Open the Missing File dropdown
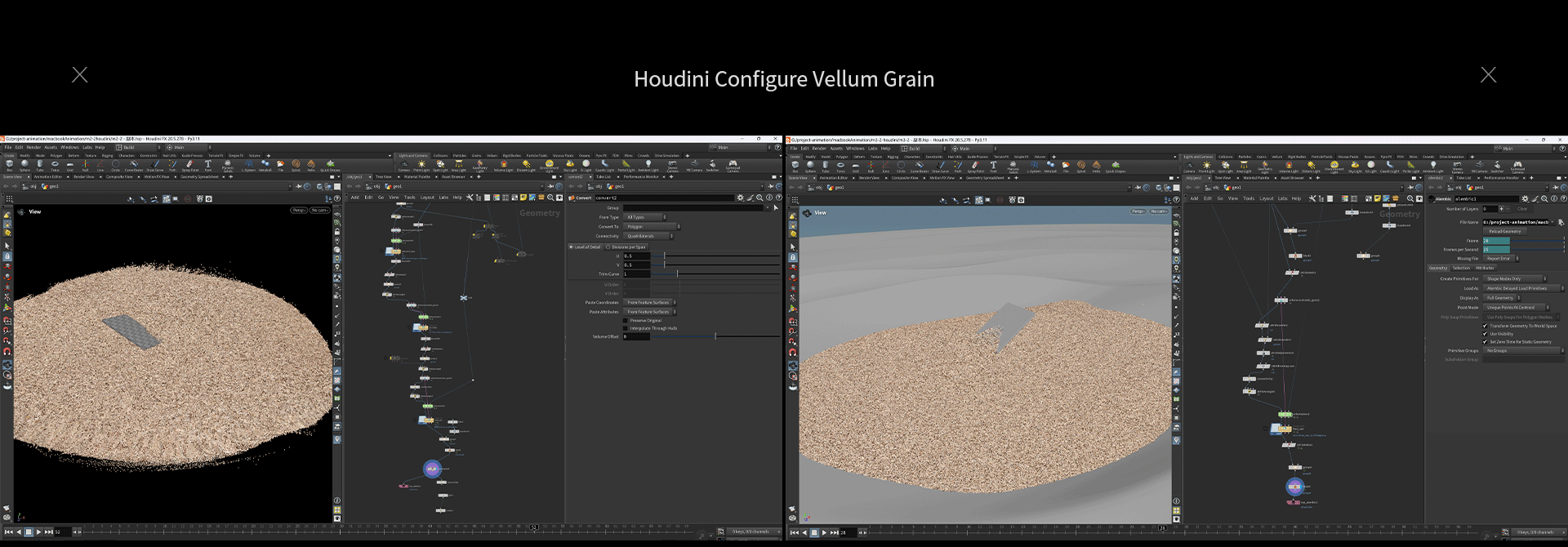Screen dimensions: 1568x547 (x=1501, y=258)
